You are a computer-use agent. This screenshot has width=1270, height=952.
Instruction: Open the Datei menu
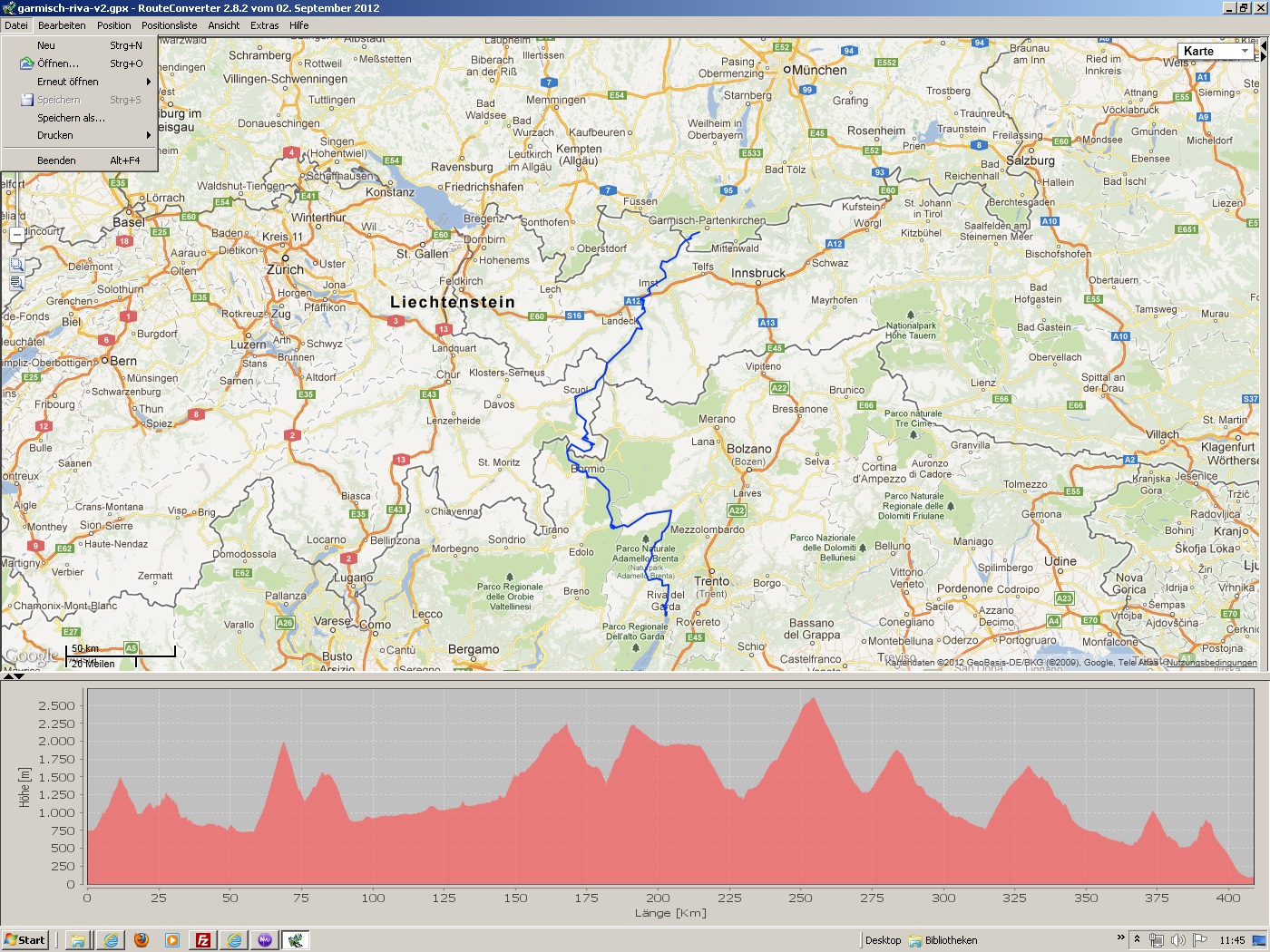(x=16, y=25)
